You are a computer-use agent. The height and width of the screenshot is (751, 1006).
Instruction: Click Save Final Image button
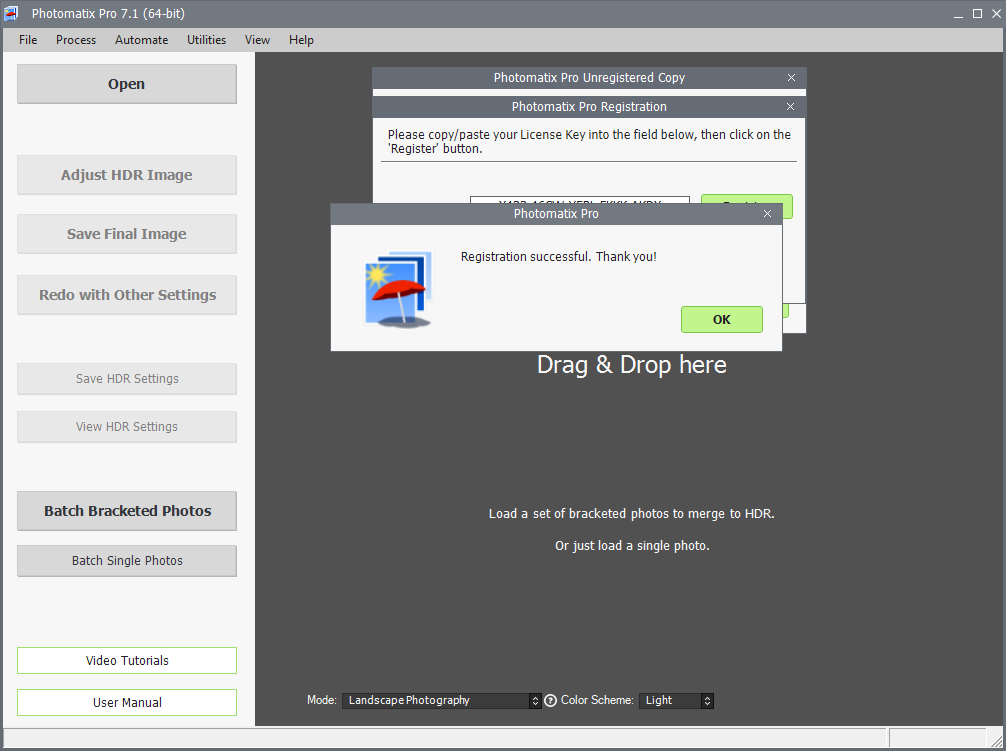(x=126, y=234)
